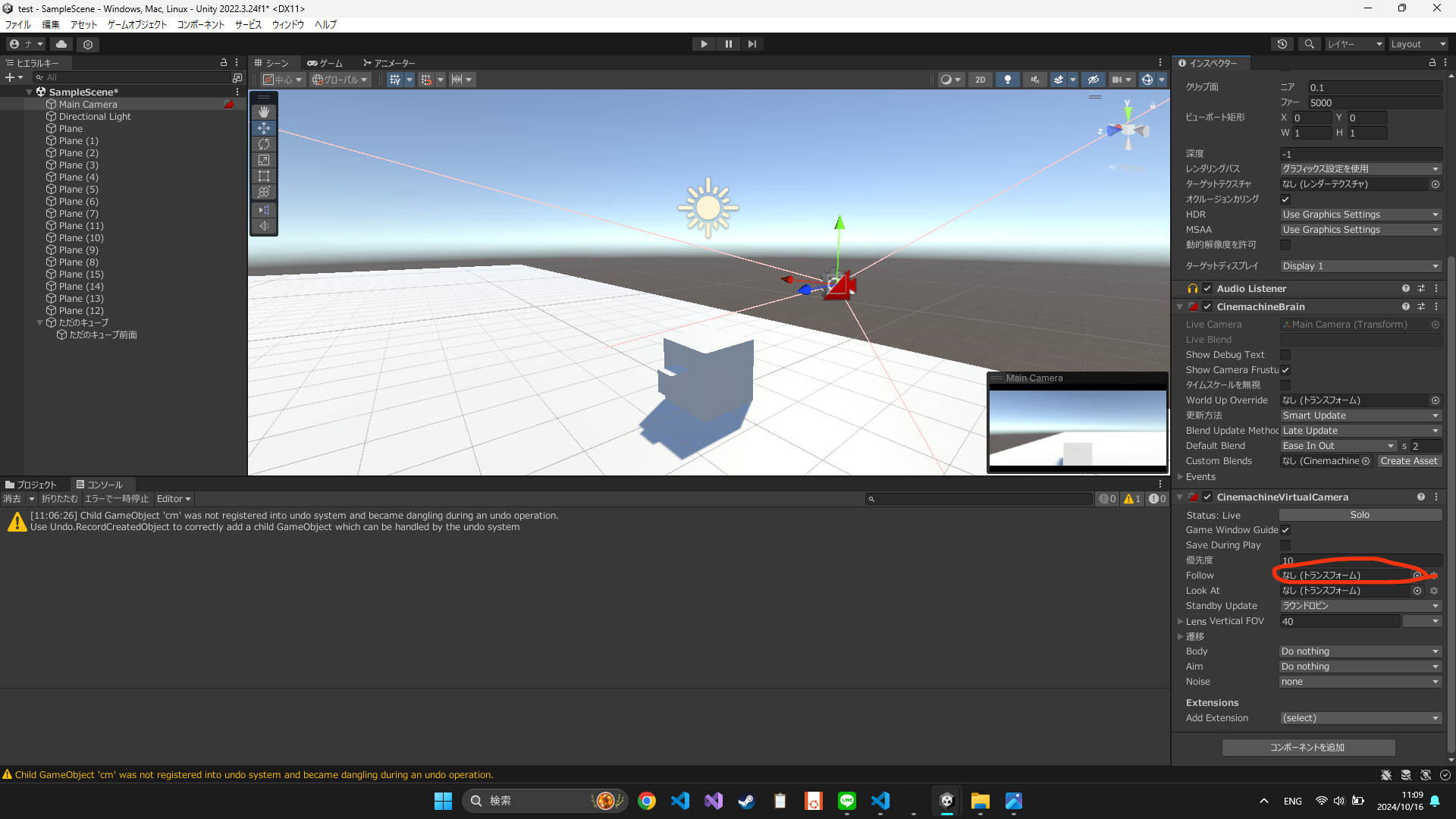Open the コンポーネント menu
Image resolution: width=1456 pixels, height=819 pixels.
201,24
